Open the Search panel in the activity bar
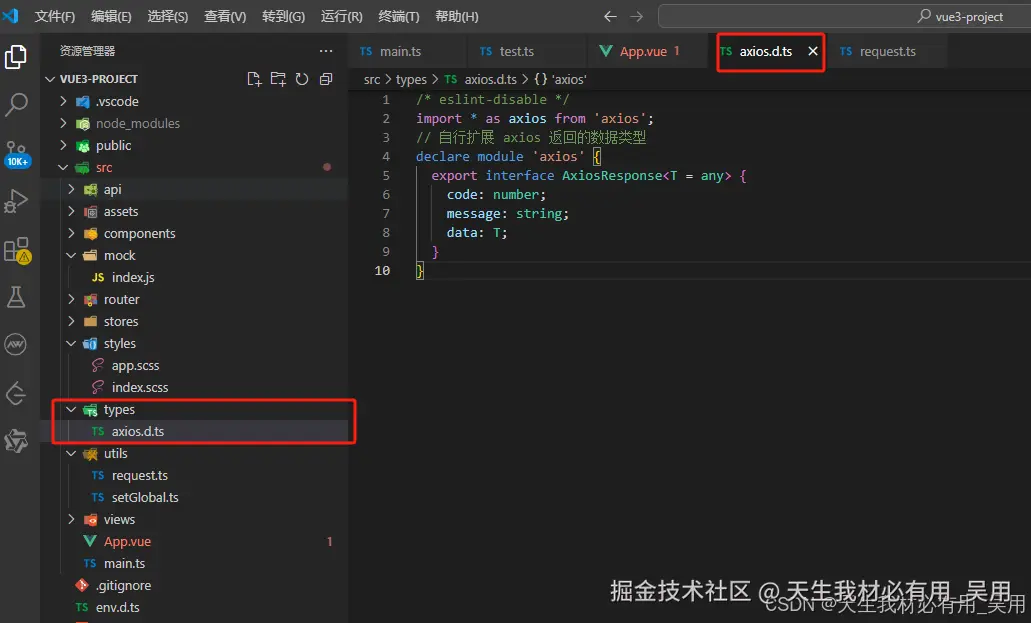Image resolution: width=1031 pixels, height=623 pixels. (x=17, y=104)
